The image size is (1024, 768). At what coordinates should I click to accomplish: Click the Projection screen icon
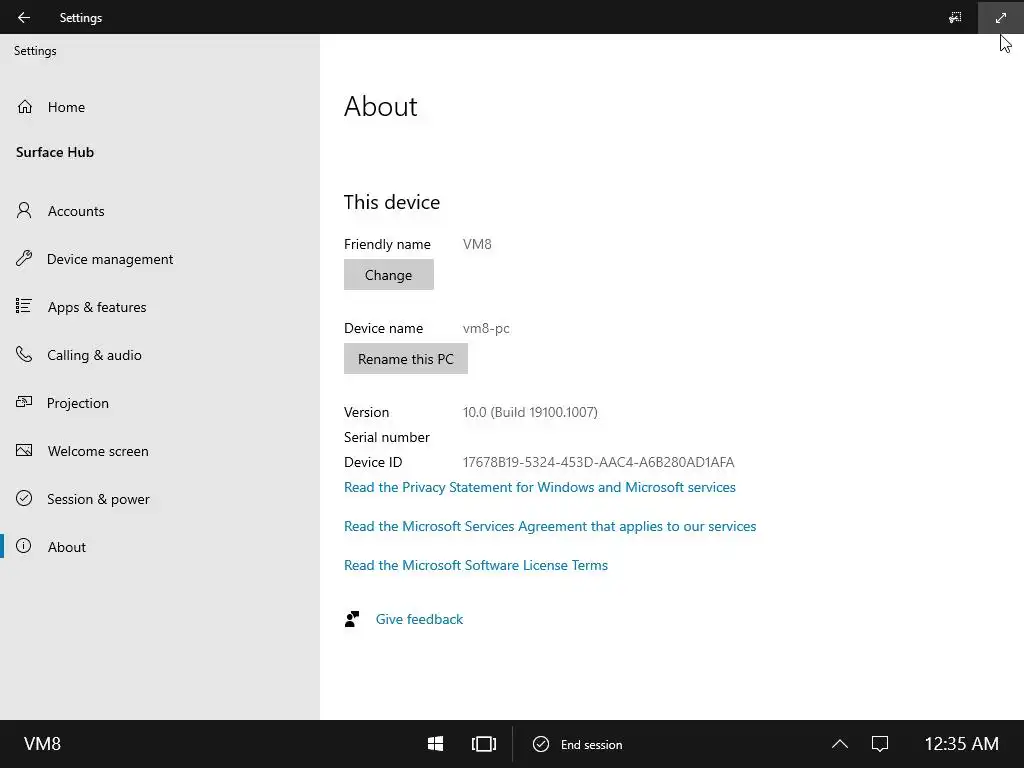click(24, 402)
